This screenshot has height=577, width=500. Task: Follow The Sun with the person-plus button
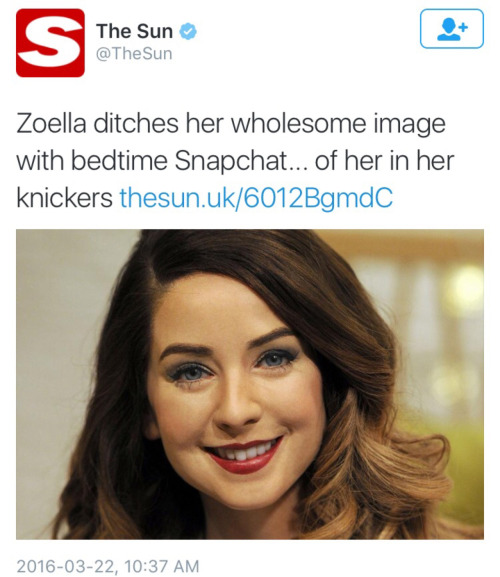(452, 29)
